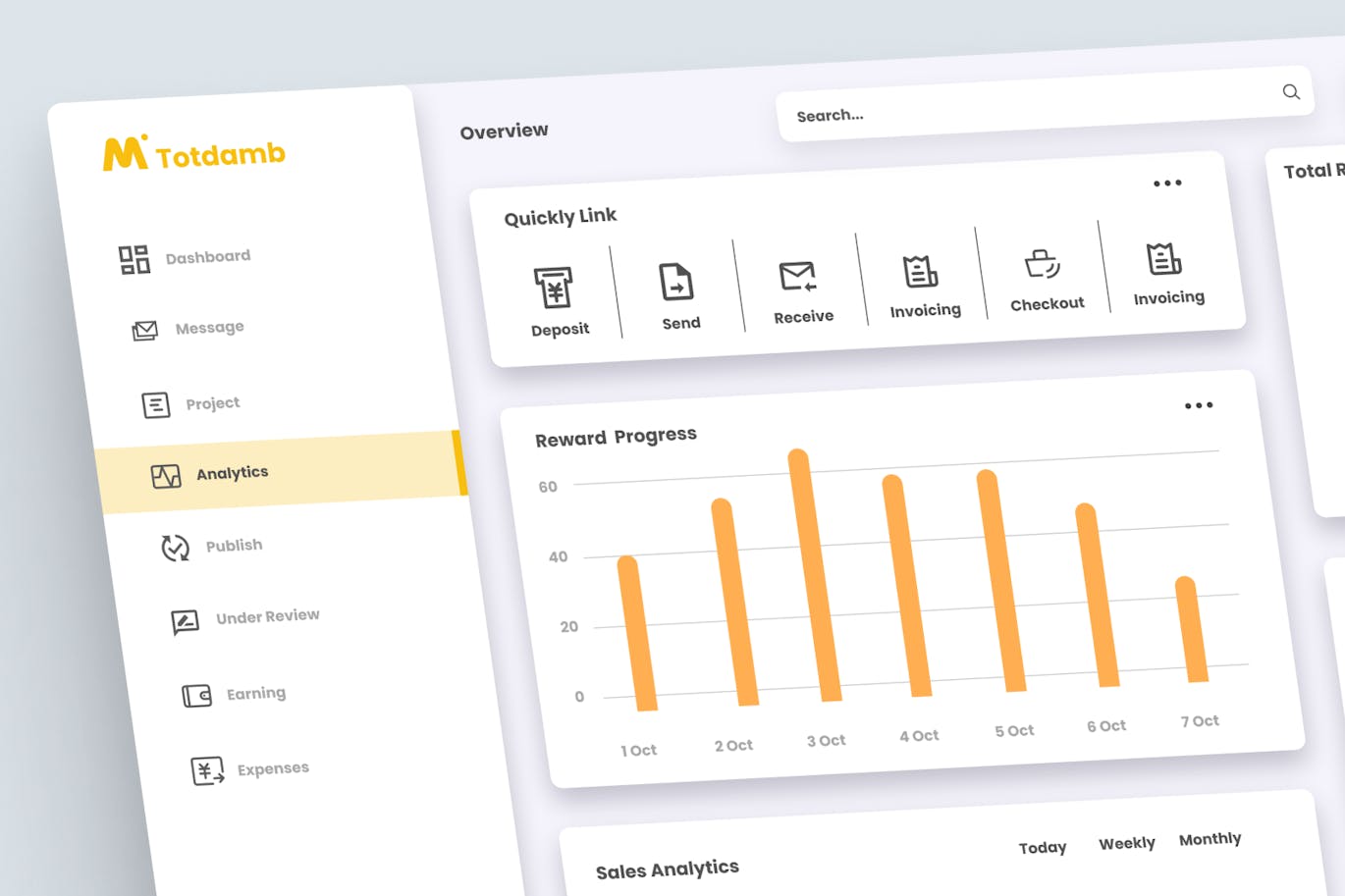The height and width of the screenshot is (896, 1345).
Task: Go to Project in the sidebar
Action: coord(212,403)
